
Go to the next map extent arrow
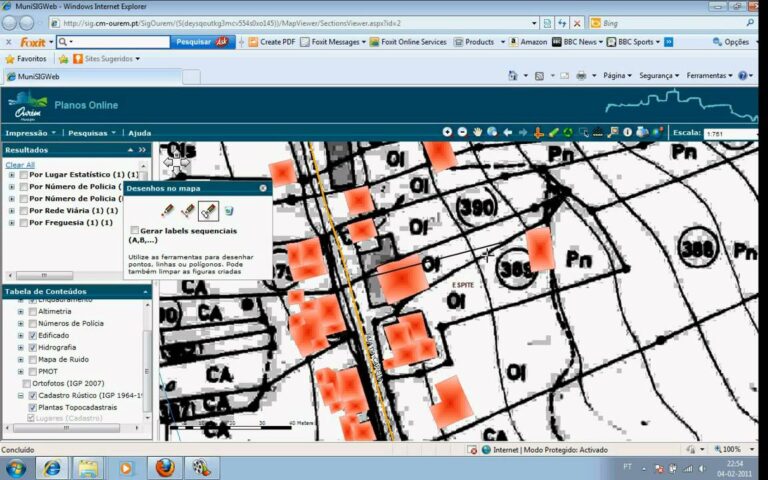point(523,132)
